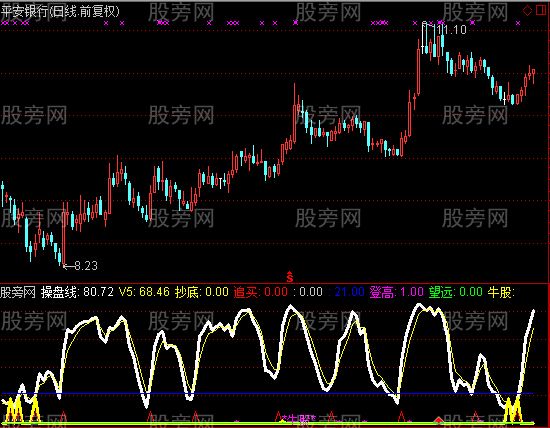
Task: Select the chart title 平安银行(日线,前复权)
Action: point(60,12)
